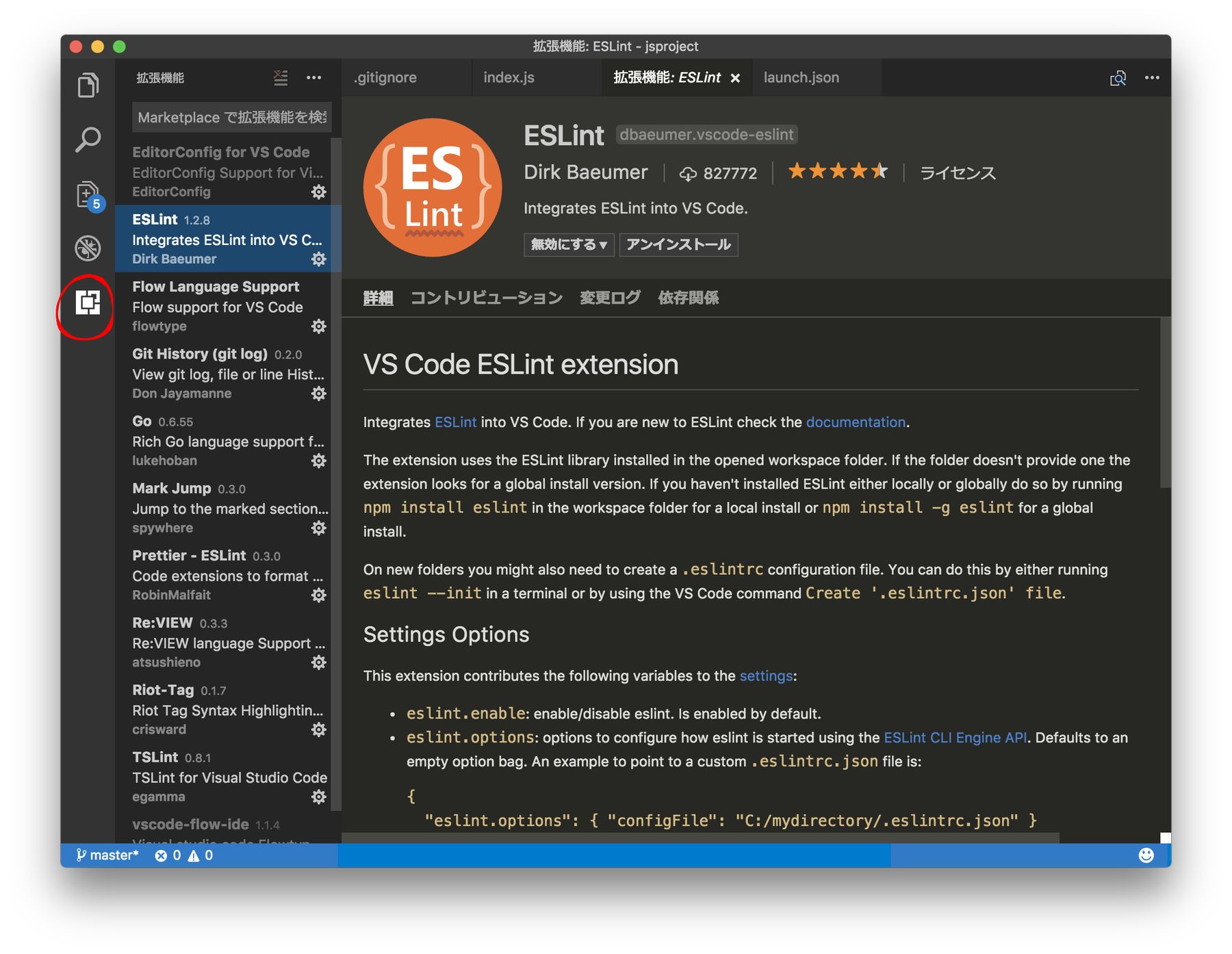The height and width of the screenshot is (954, 1232).
Task: Switch to .gitignore tab
Action: coord(407,77)
